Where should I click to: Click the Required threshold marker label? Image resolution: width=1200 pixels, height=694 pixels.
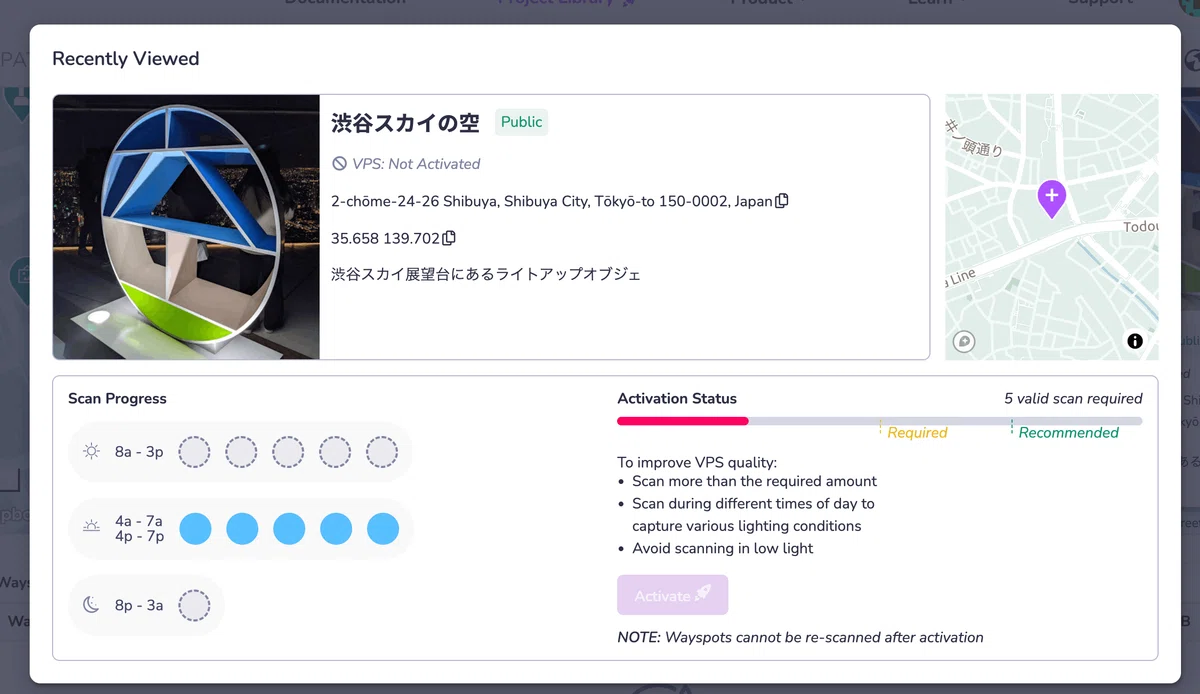pyautogui.click(x=917, y=433)
